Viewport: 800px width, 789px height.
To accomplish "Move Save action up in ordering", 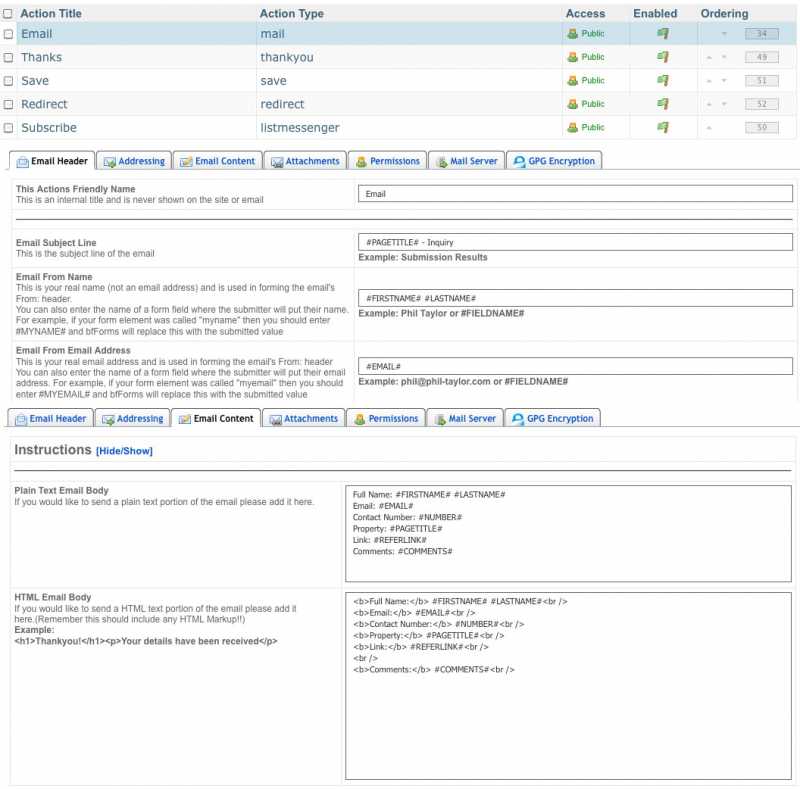I will (709, 81).
